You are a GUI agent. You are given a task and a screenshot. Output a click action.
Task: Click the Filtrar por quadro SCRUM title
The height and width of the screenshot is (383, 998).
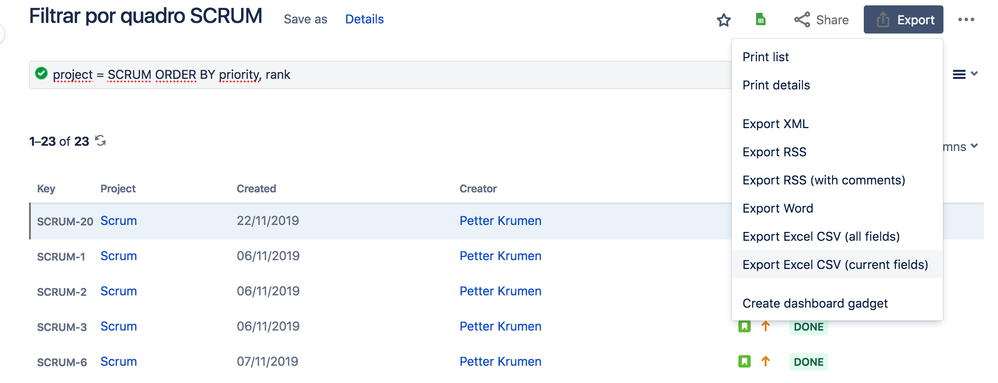146,17
